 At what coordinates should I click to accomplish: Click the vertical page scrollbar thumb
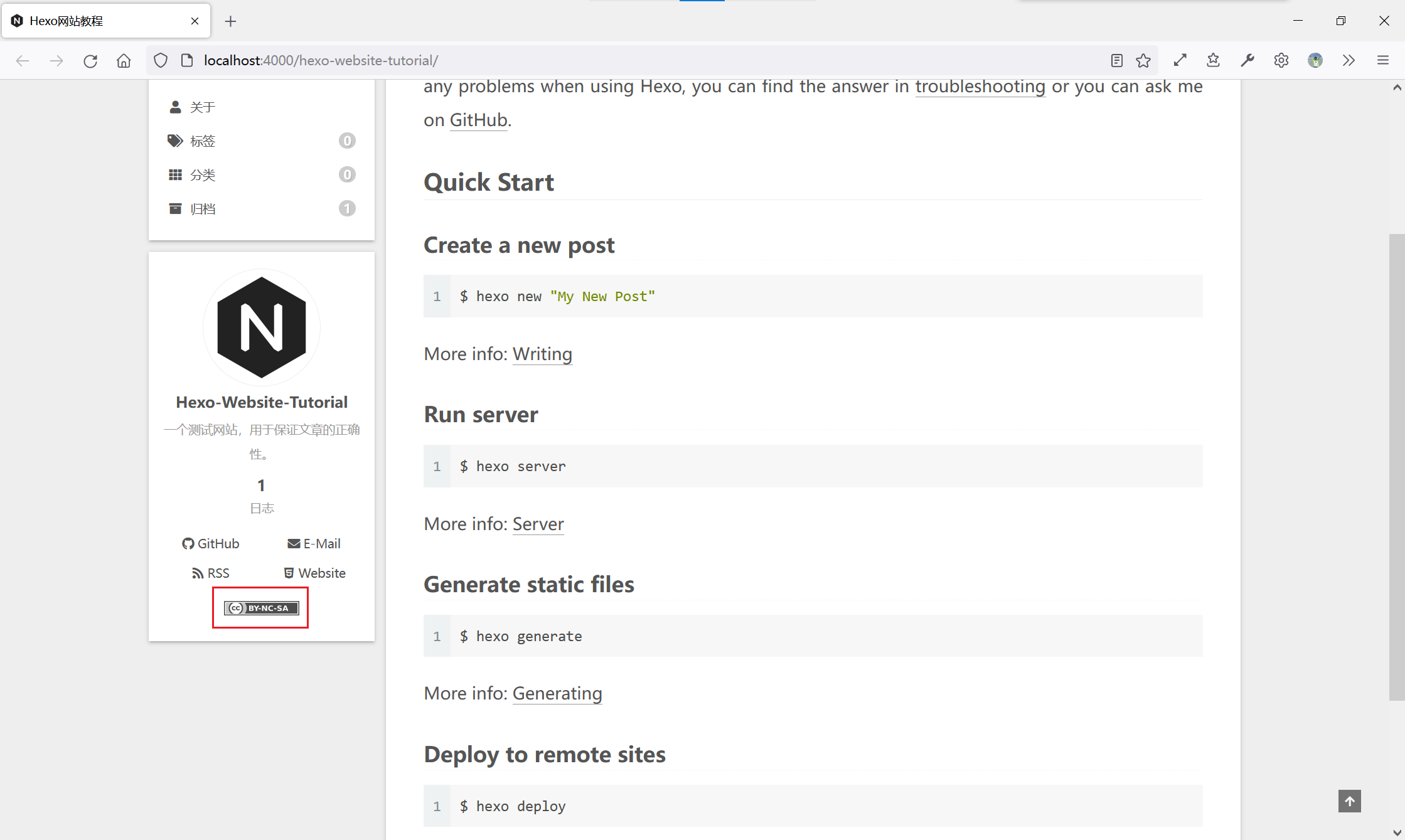[x=1396, y=467]
